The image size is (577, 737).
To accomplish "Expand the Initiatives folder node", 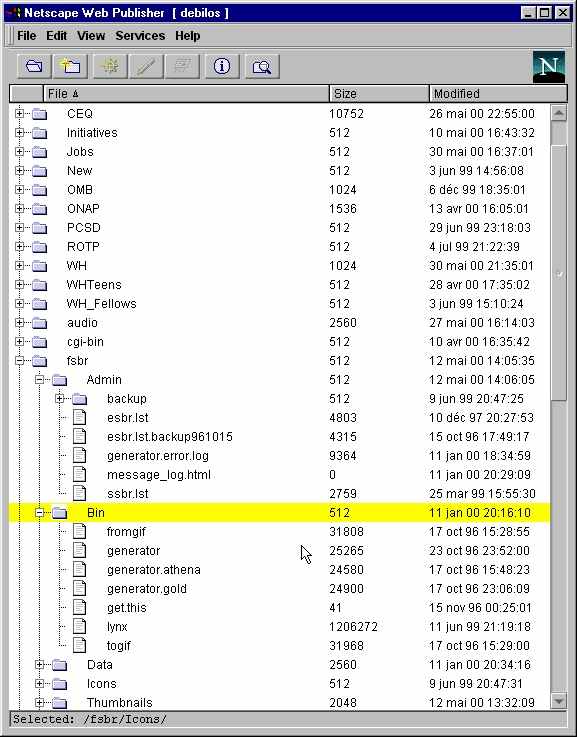I will tap(19, 133).
